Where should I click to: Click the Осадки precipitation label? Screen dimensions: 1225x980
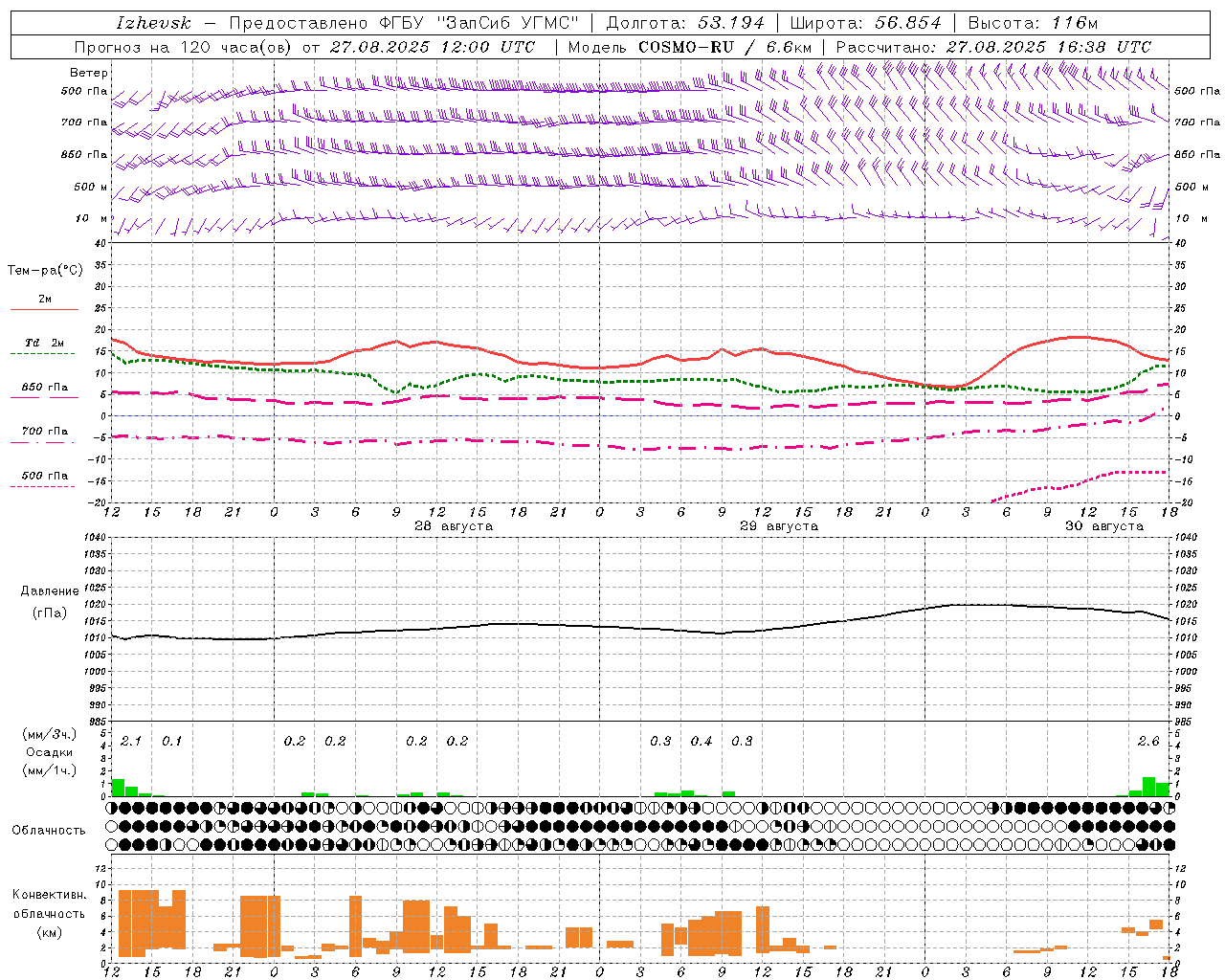(50, 752)
